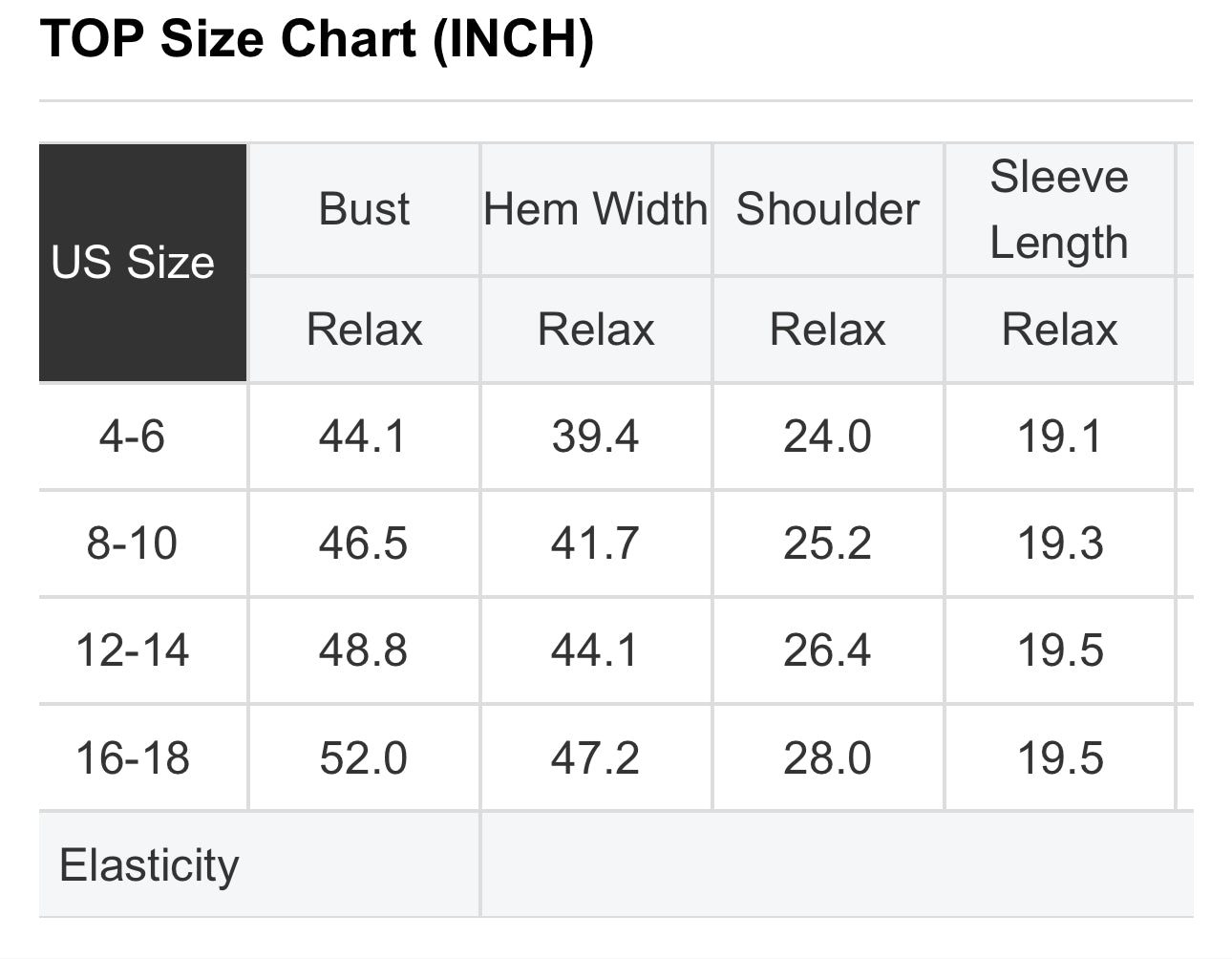Select the 4-6 size row label
This screenshot has height=959, width=1232.
132,437
